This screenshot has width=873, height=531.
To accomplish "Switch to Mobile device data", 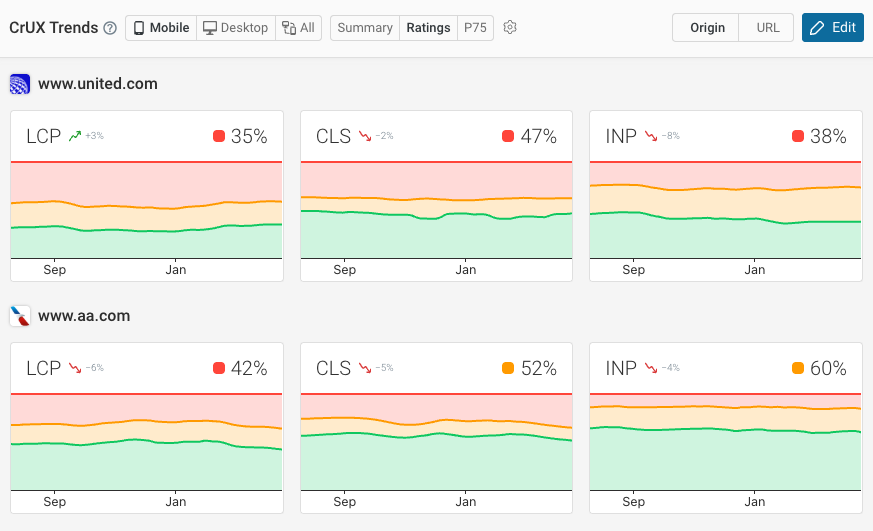I will pos(161,28).
